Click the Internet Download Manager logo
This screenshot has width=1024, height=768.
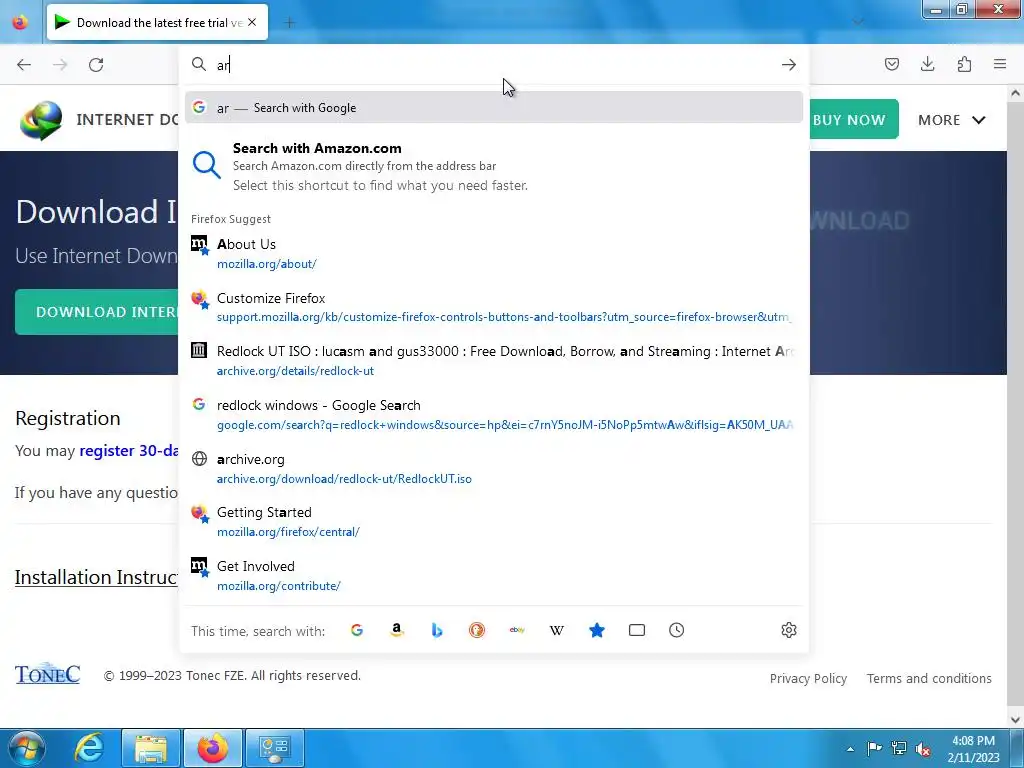pos(41,120)
